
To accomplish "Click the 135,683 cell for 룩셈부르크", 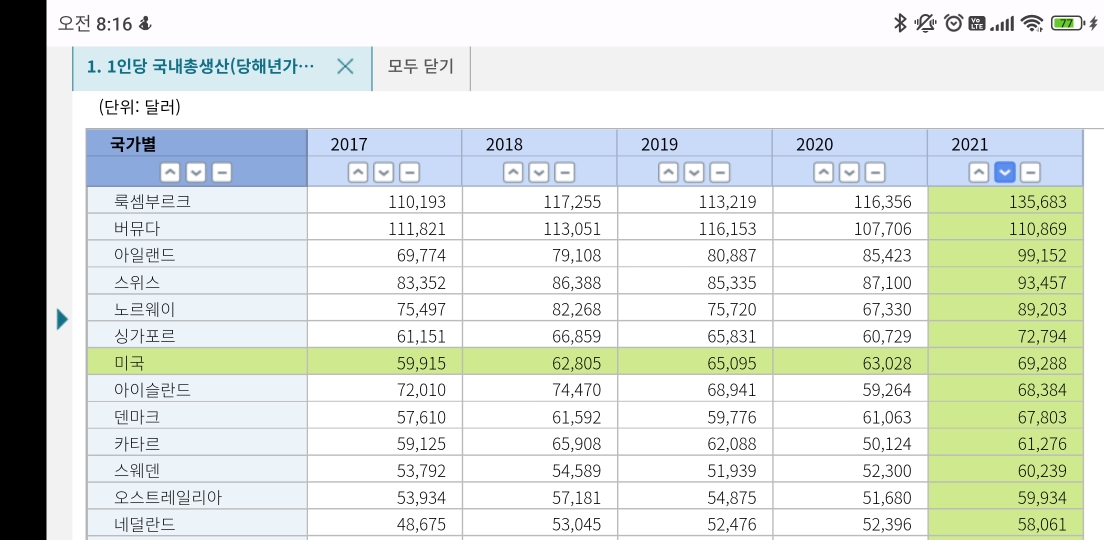I will pos(1005,201).
